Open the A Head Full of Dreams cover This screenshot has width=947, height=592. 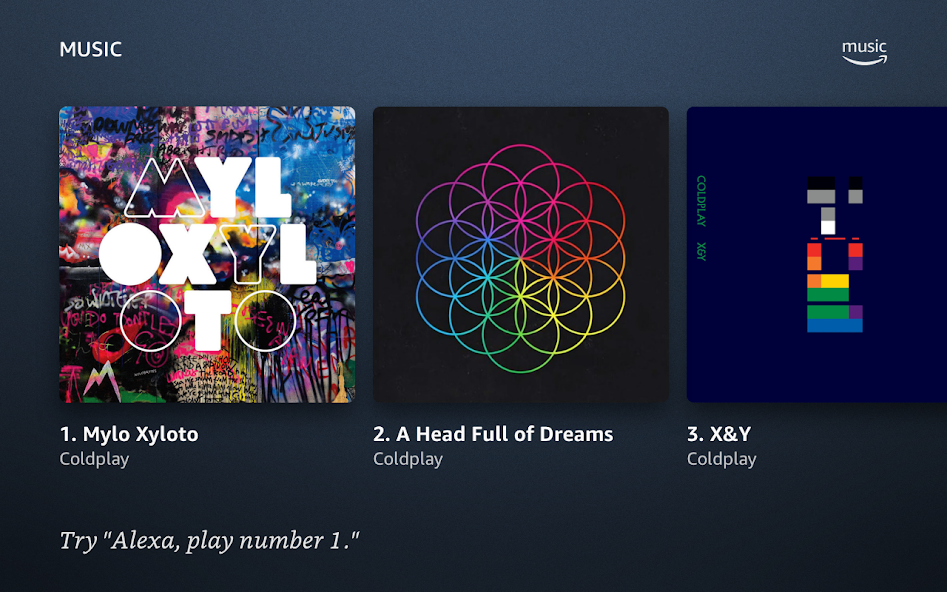[521, 254]
